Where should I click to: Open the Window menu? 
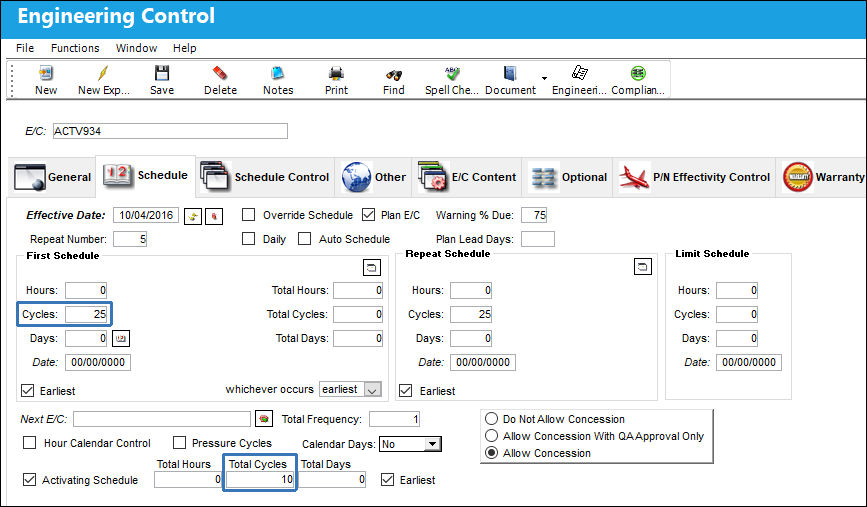coord(137,48)
